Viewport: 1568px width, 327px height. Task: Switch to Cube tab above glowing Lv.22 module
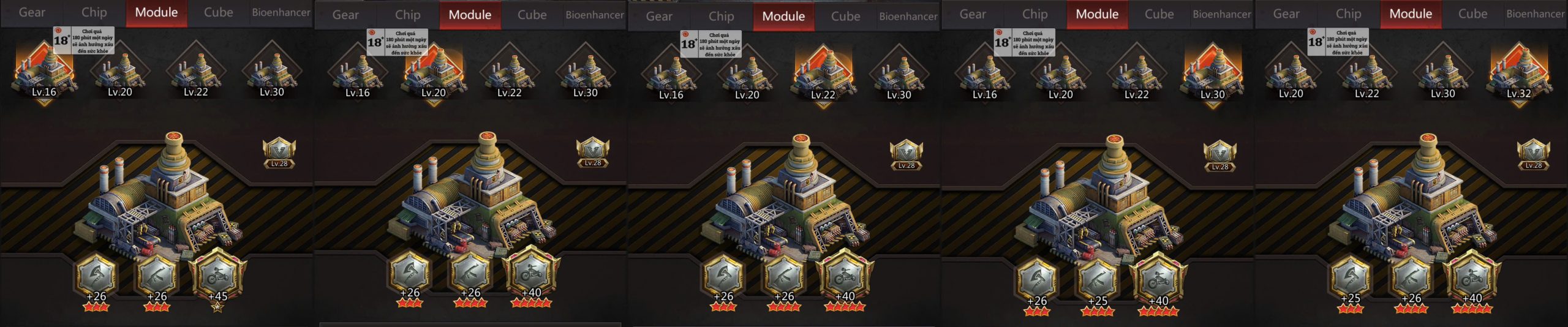pos(845,16)
